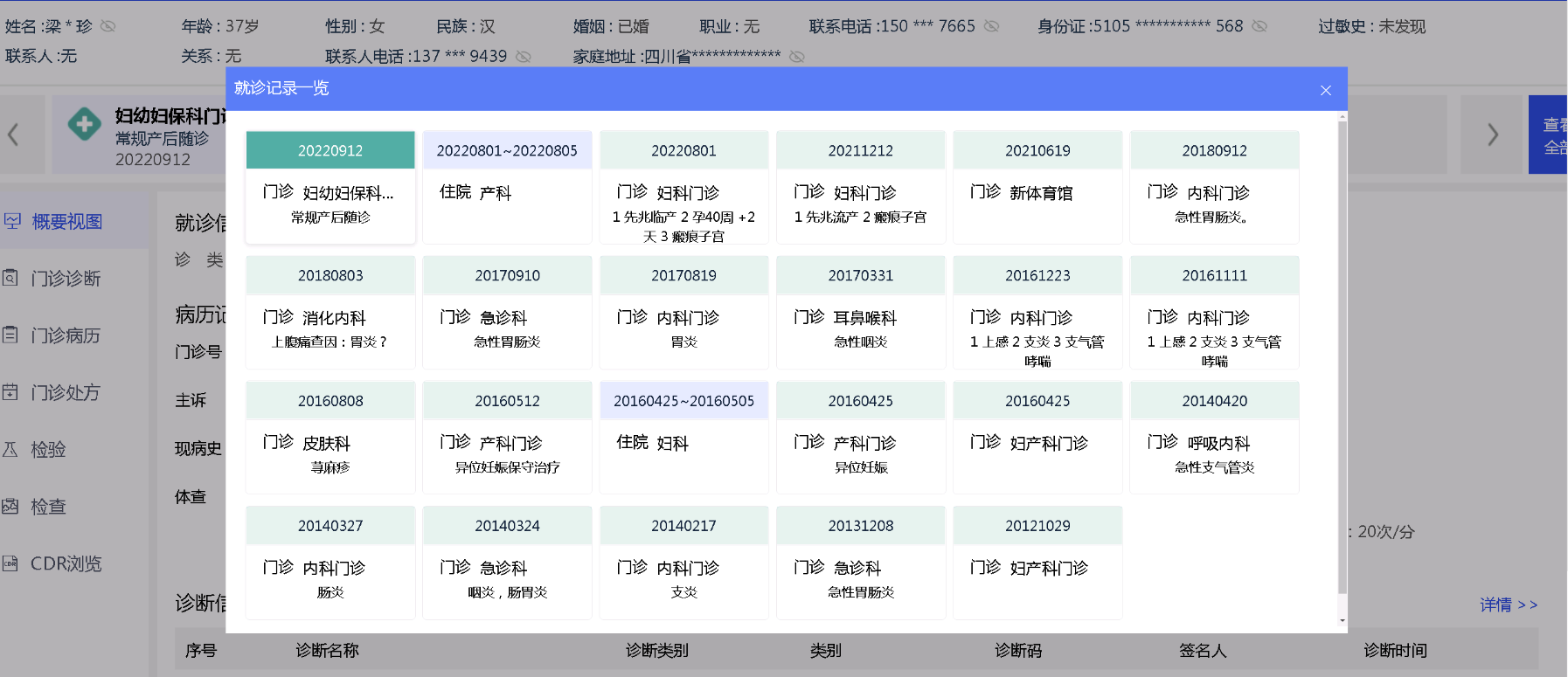Screen dimensions: 1568x677
Task: Click the 门诊诊断 sidebar icon
Action: coord(10,278)
